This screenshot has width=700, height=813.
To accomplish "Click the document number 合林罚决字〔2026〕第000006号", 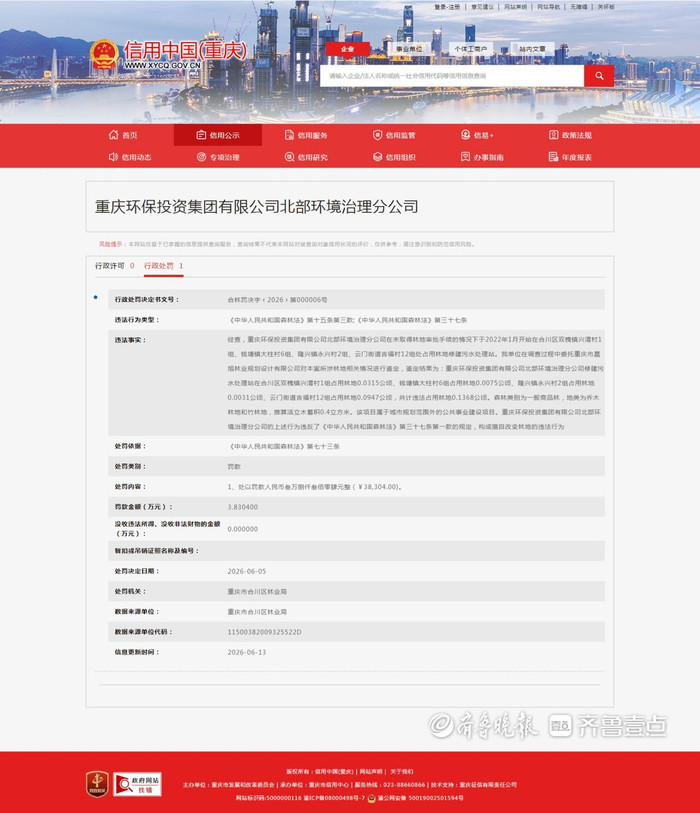I will (x=277, y=300).
